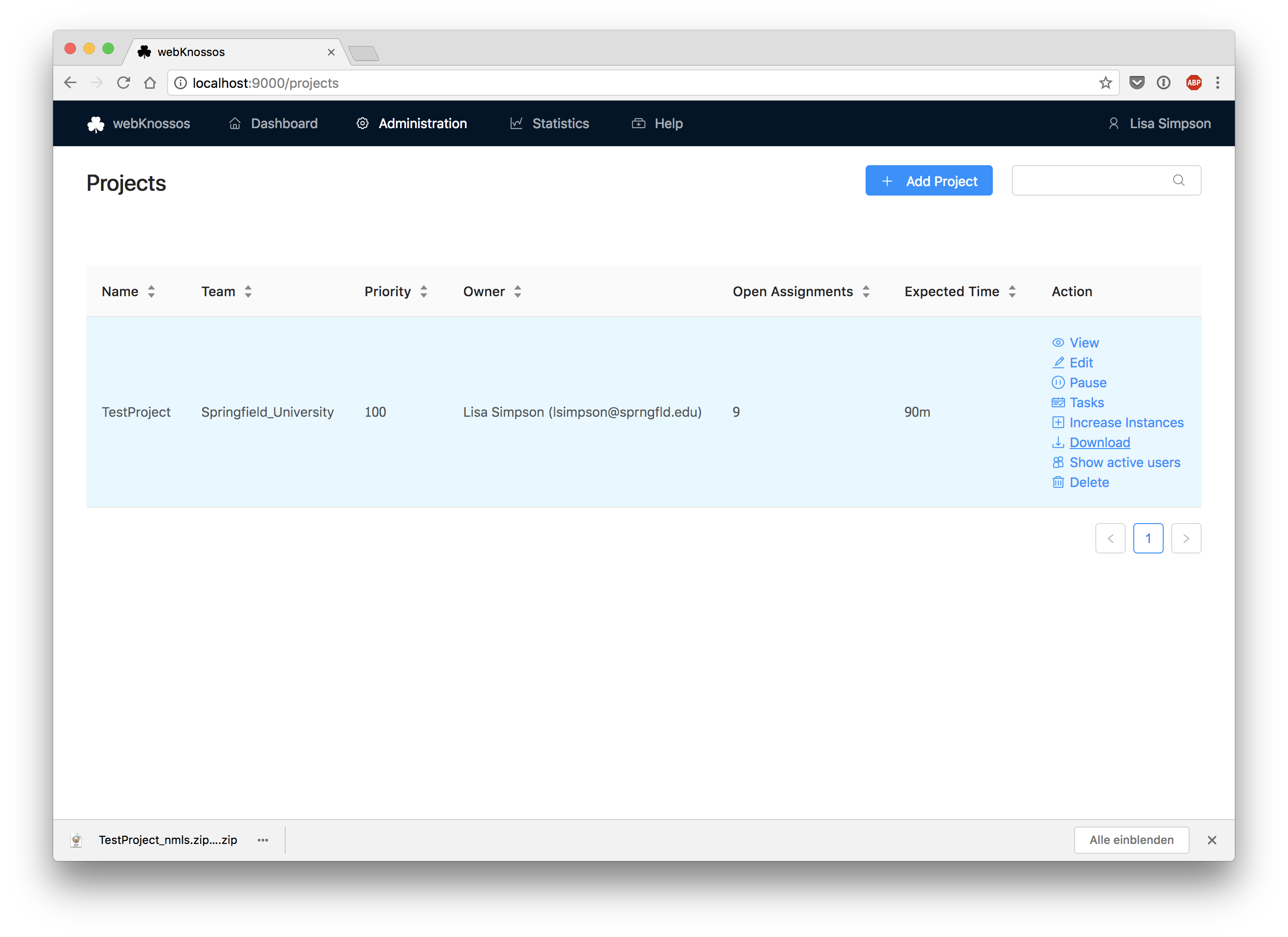The height and width of the screenshot is (937, 1288).
Task: Open the Lisa Simpson user menu
Action: 1160,123
